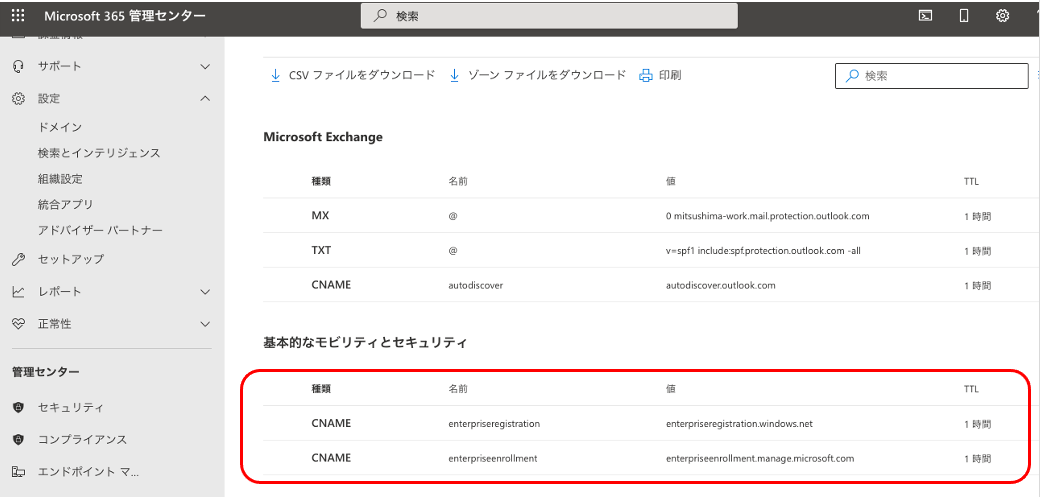
Task: Click the 基本的なモビリティとセキュリティ heading
Action: point(365,343)
